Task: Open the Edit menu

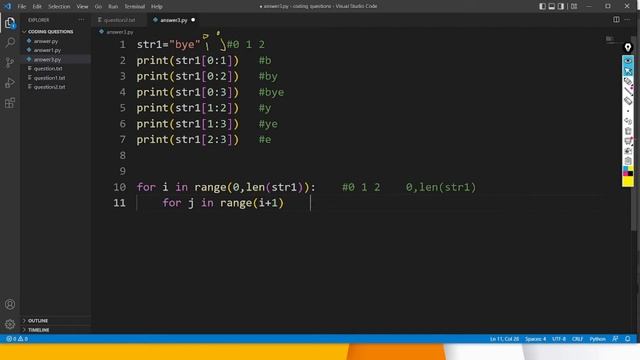Action: (x=37, y=6)
